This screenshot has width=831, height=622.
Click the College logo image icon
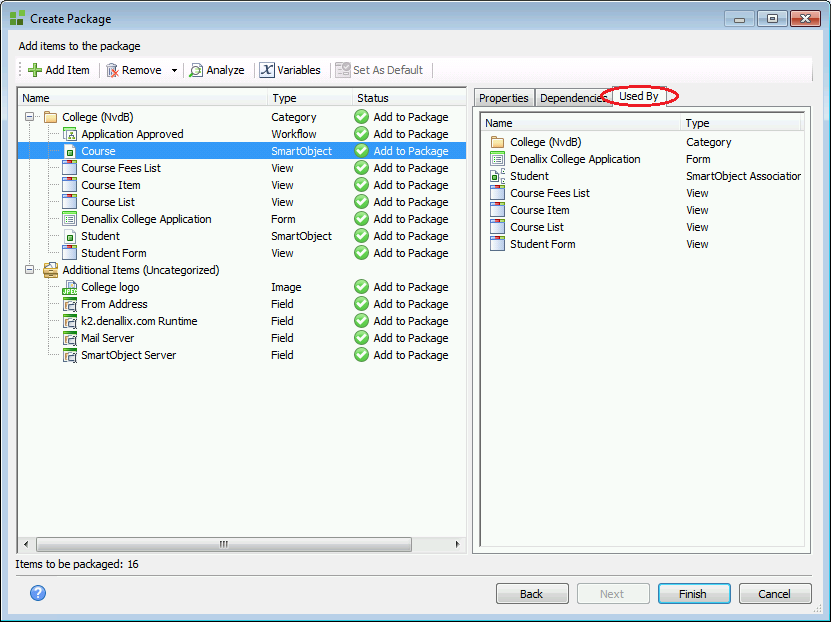(x=70, y=287)
